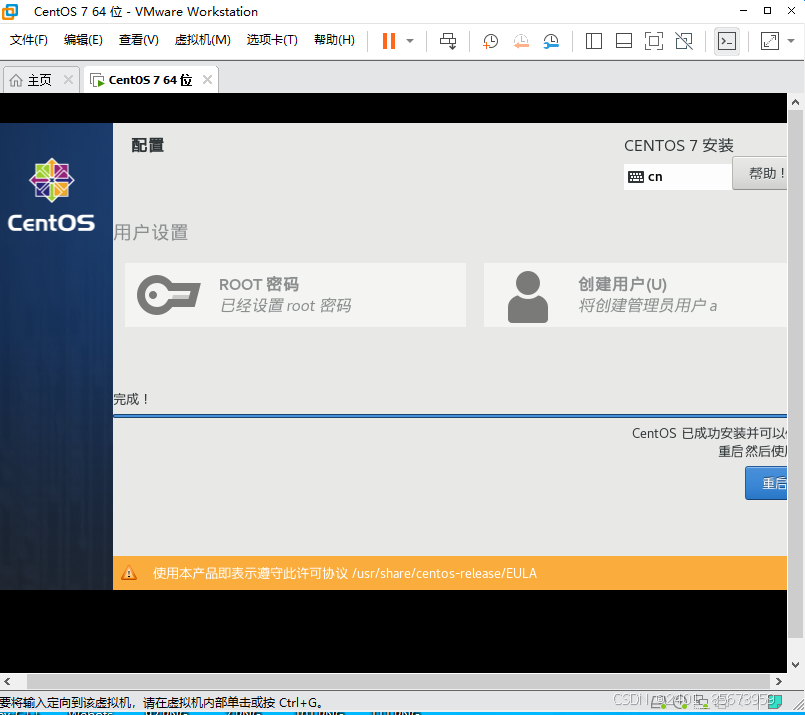Close the CentOS 7 64 位 tab
The width and height of the screenshot is (805, 715).
click(207, 80)
